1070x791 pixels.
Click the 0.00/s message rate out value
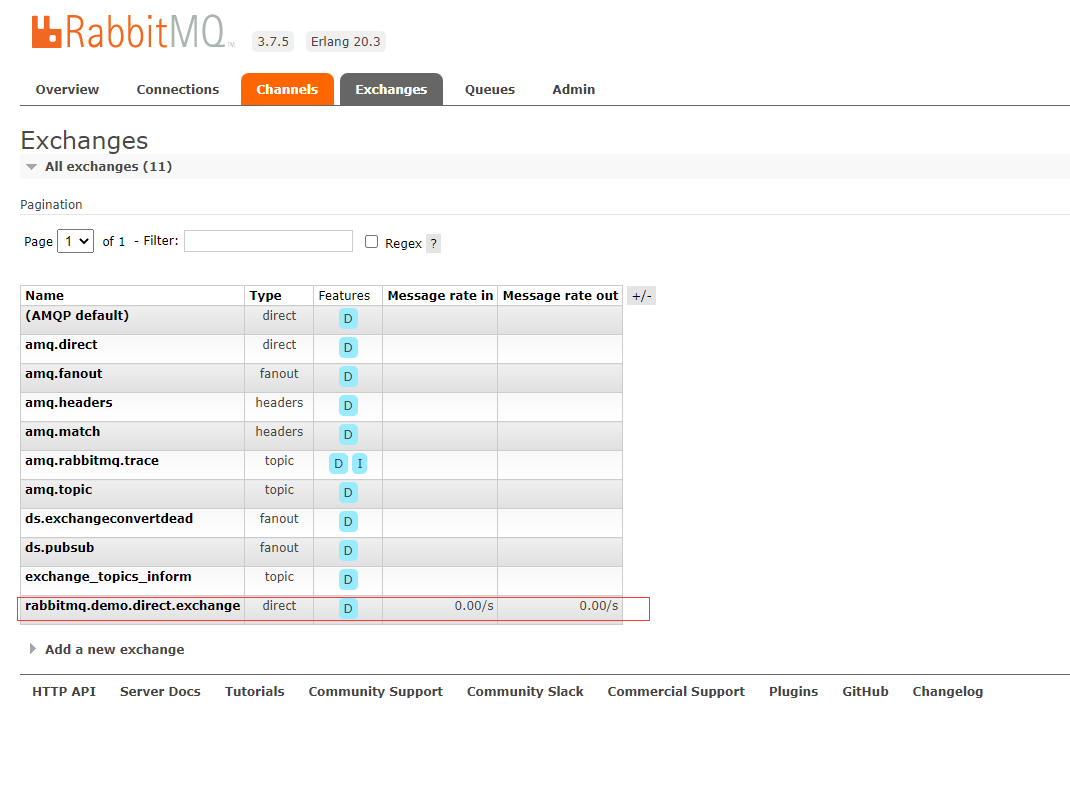(599, 605)
